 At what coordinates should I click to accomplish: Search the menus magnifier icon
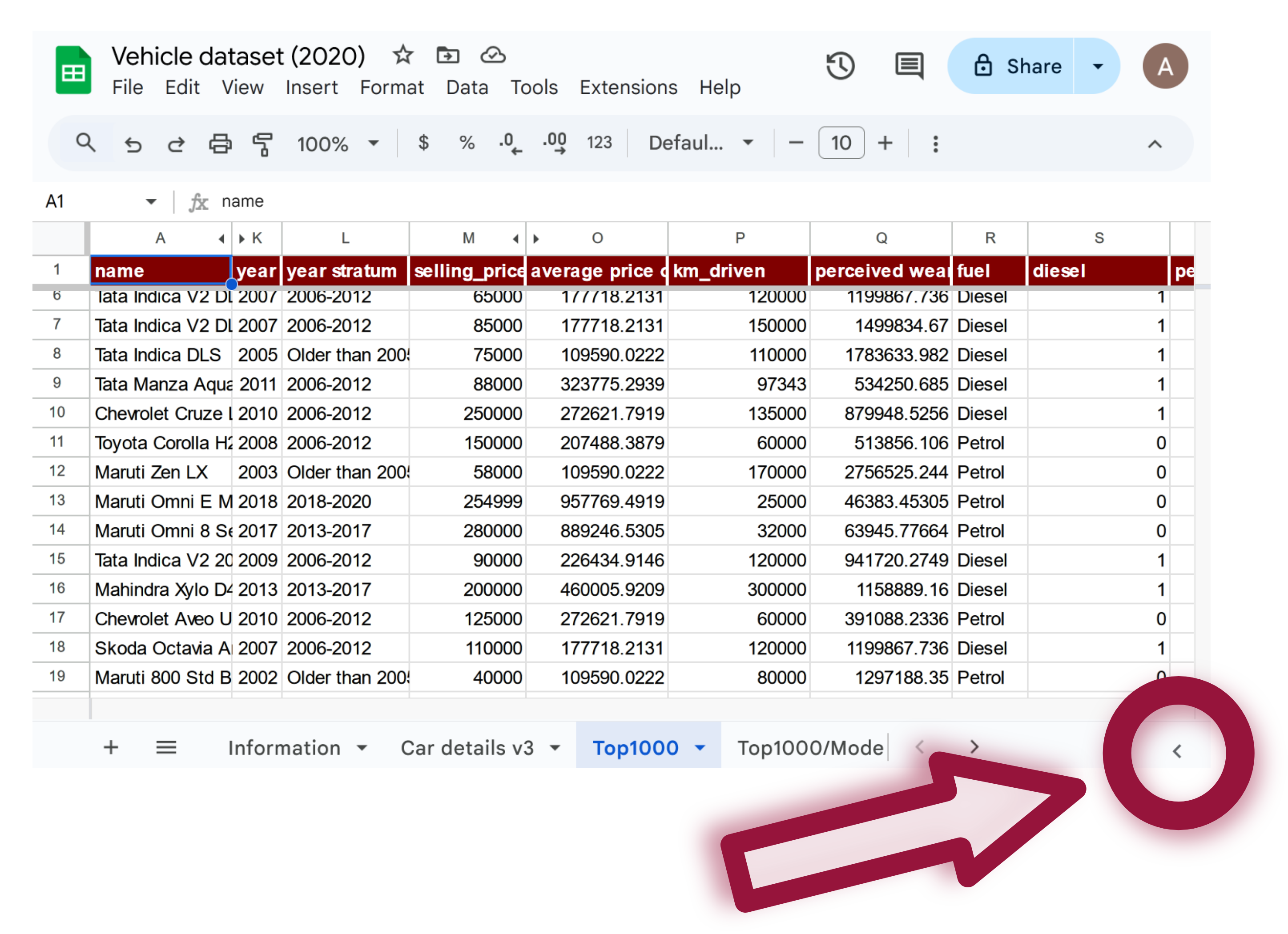(x=86, y=143)
